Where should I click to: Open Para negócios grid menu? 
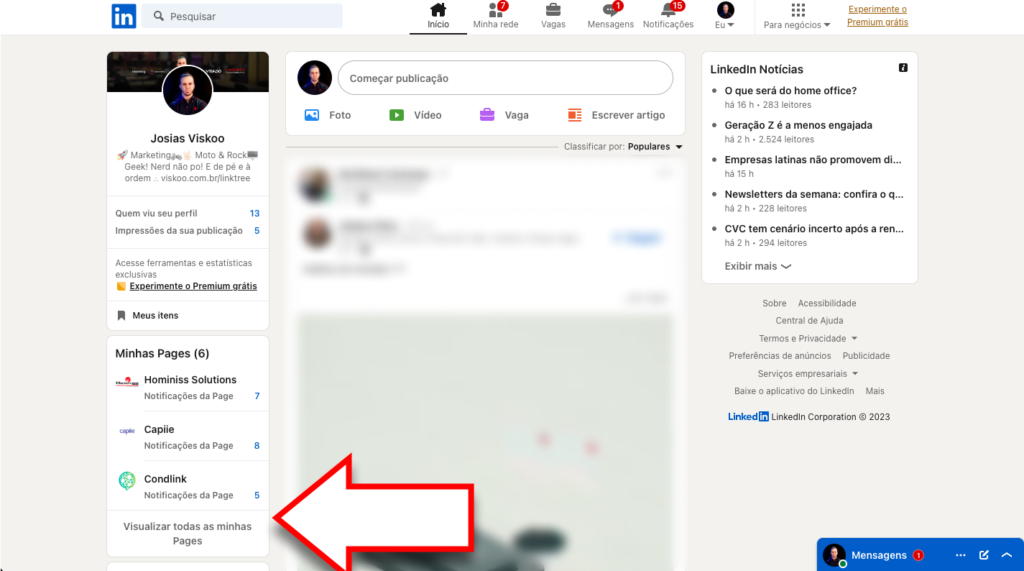point(797,10)
